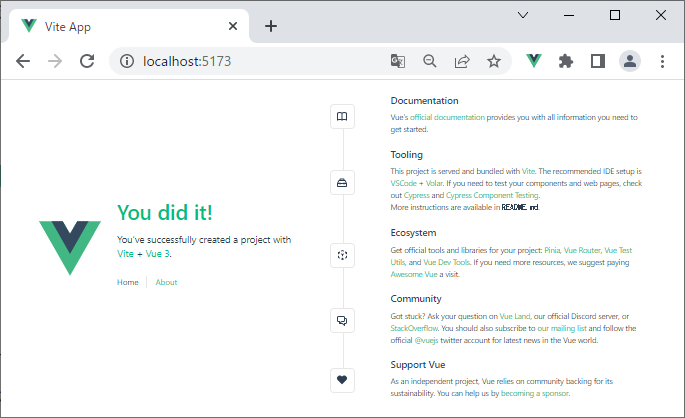The image size is (685, 418).
Task: Click the Ecosystem icon
Action: pyautogui.click(x=342, y=255)
